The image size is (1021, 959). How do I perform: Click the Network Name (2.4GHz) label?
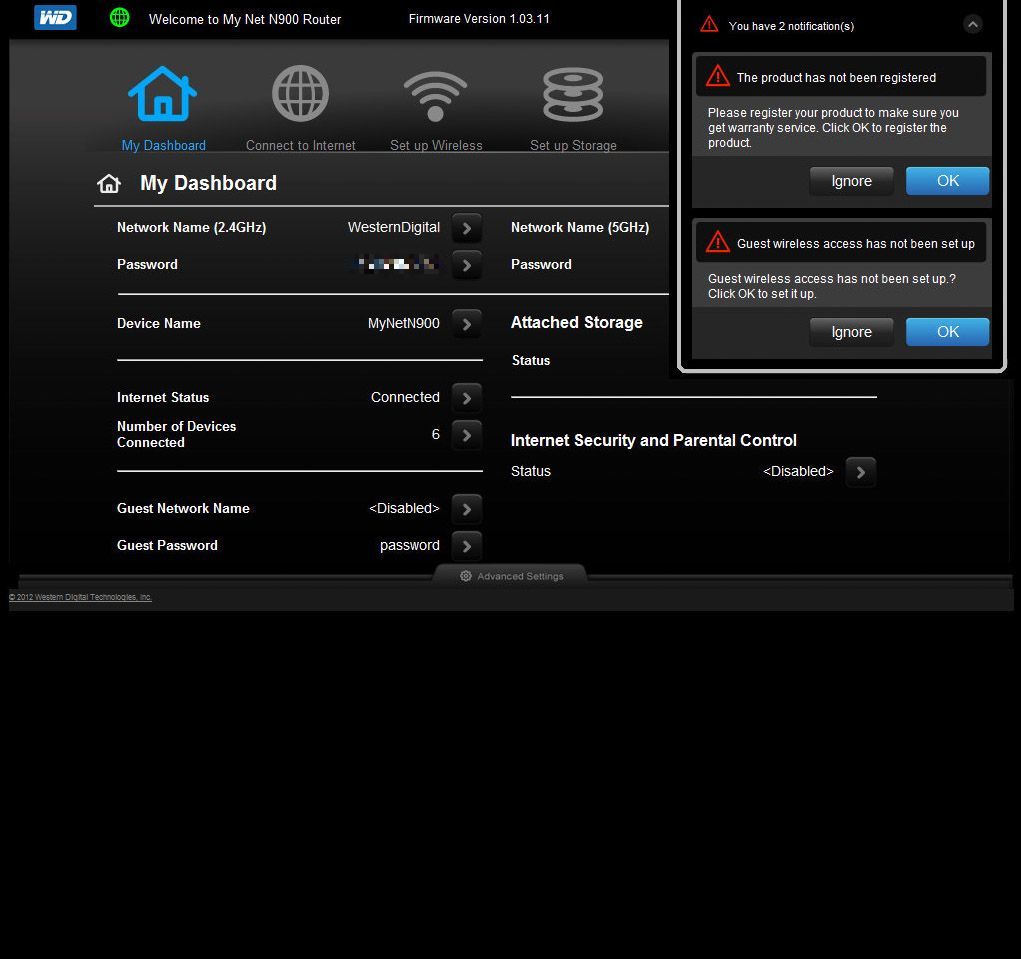[x=191, y=227]
